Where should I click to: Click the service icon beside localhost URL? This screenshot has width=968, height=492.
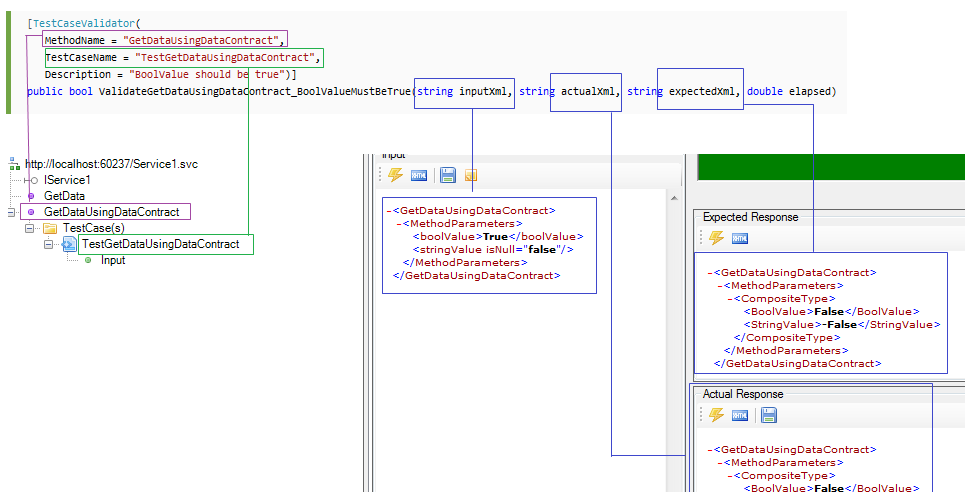(14, 164)
